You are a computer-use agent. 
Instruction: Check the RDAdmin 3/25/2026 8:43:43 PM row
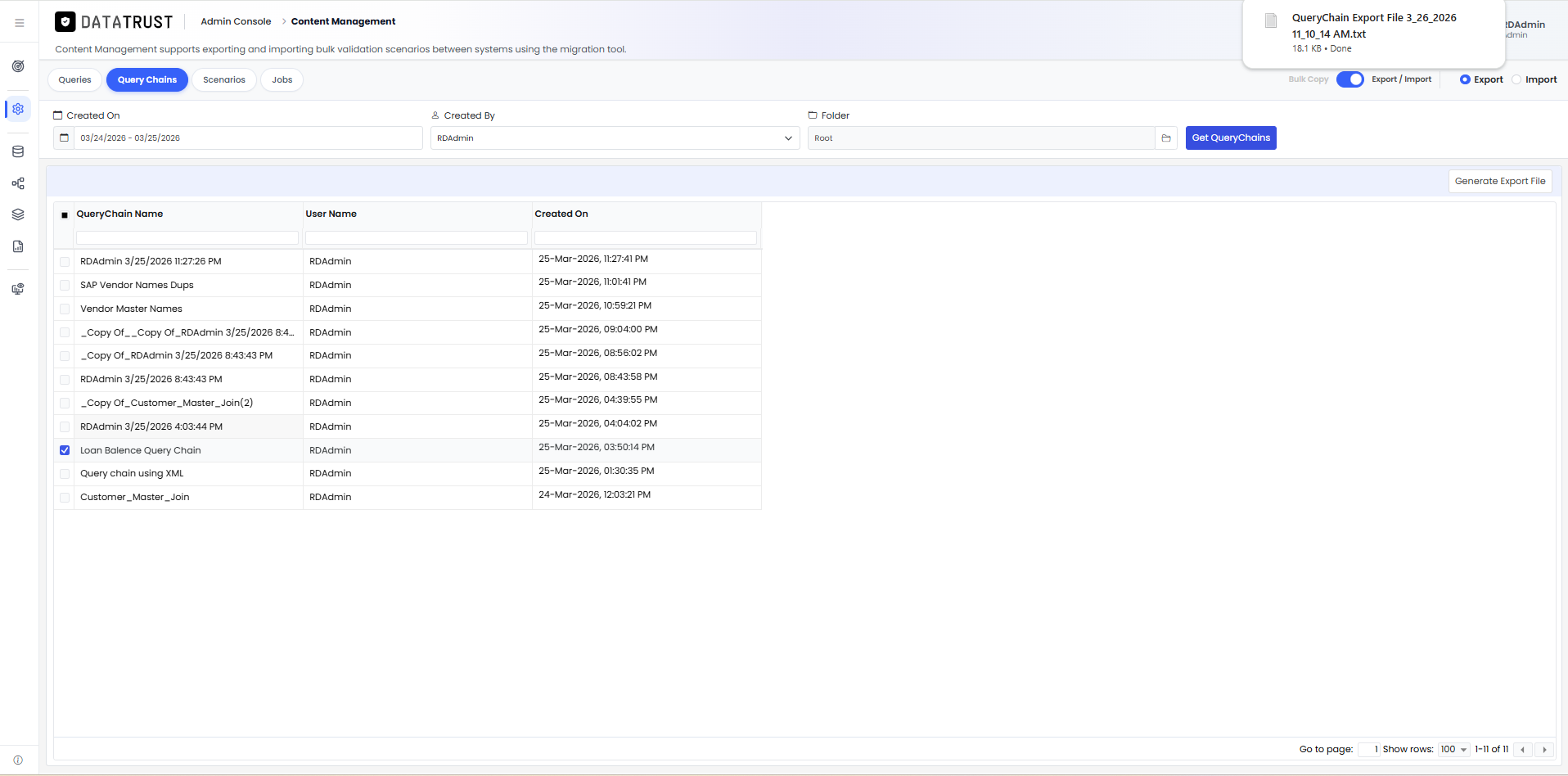pyautogui.click(x=65, y=380)
